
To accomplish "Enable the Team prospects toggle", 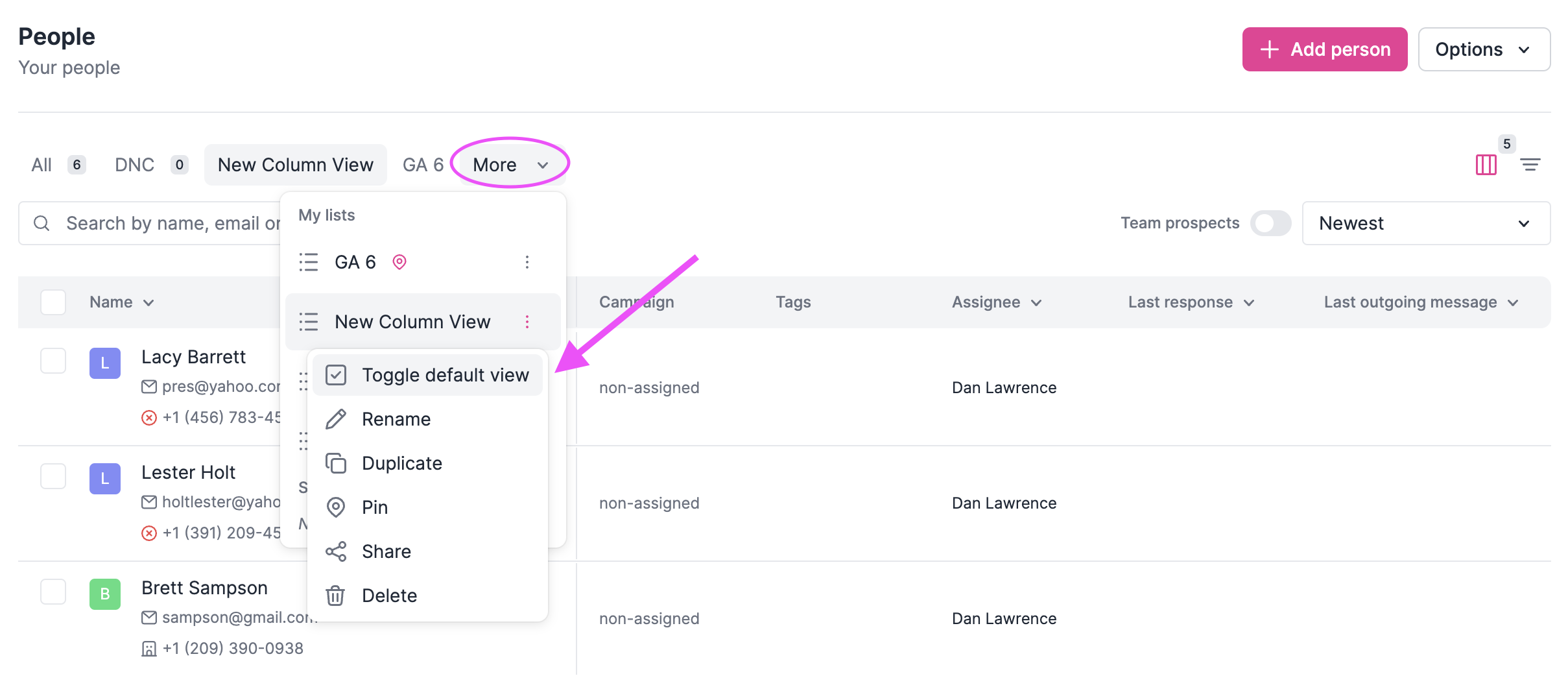I will tap(1270, 223).
